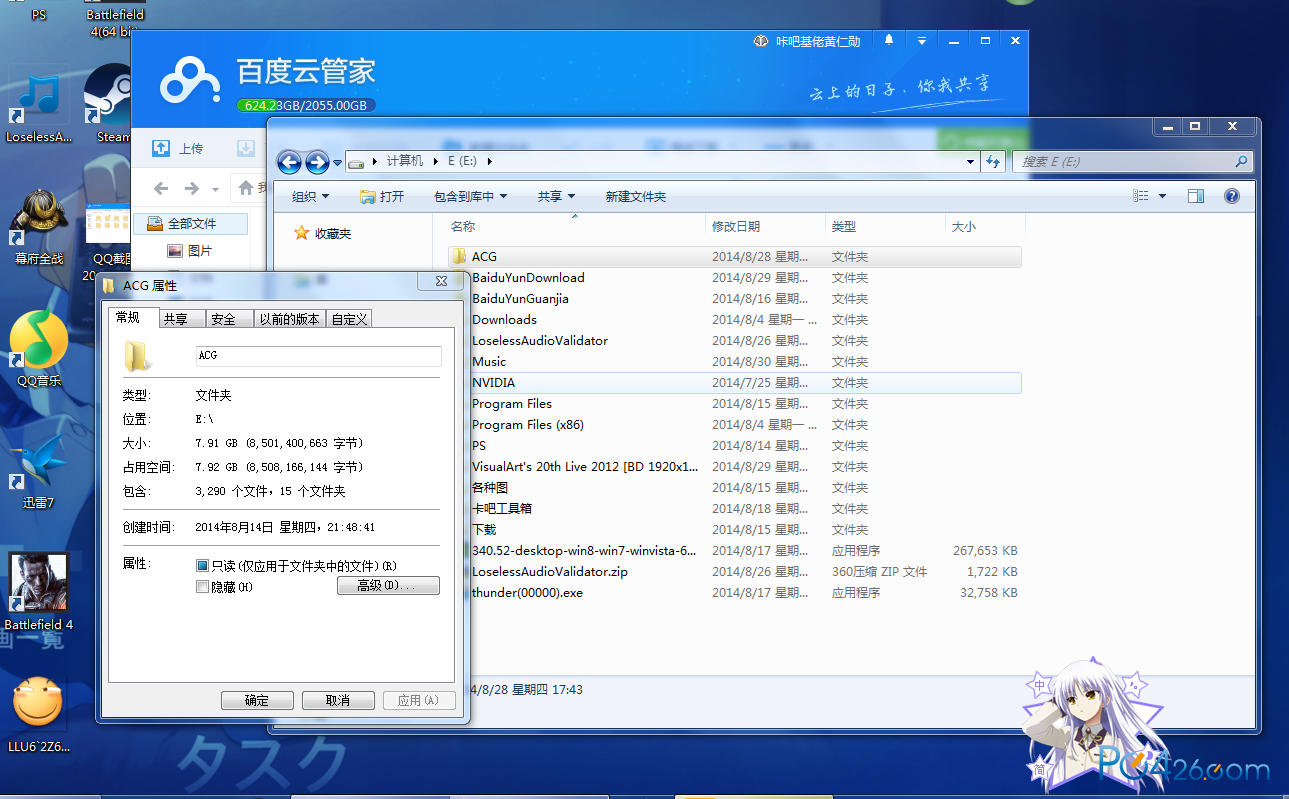Expand view options arrow in Explorer
This screenshot has width=1289, height=799.
1162,196
